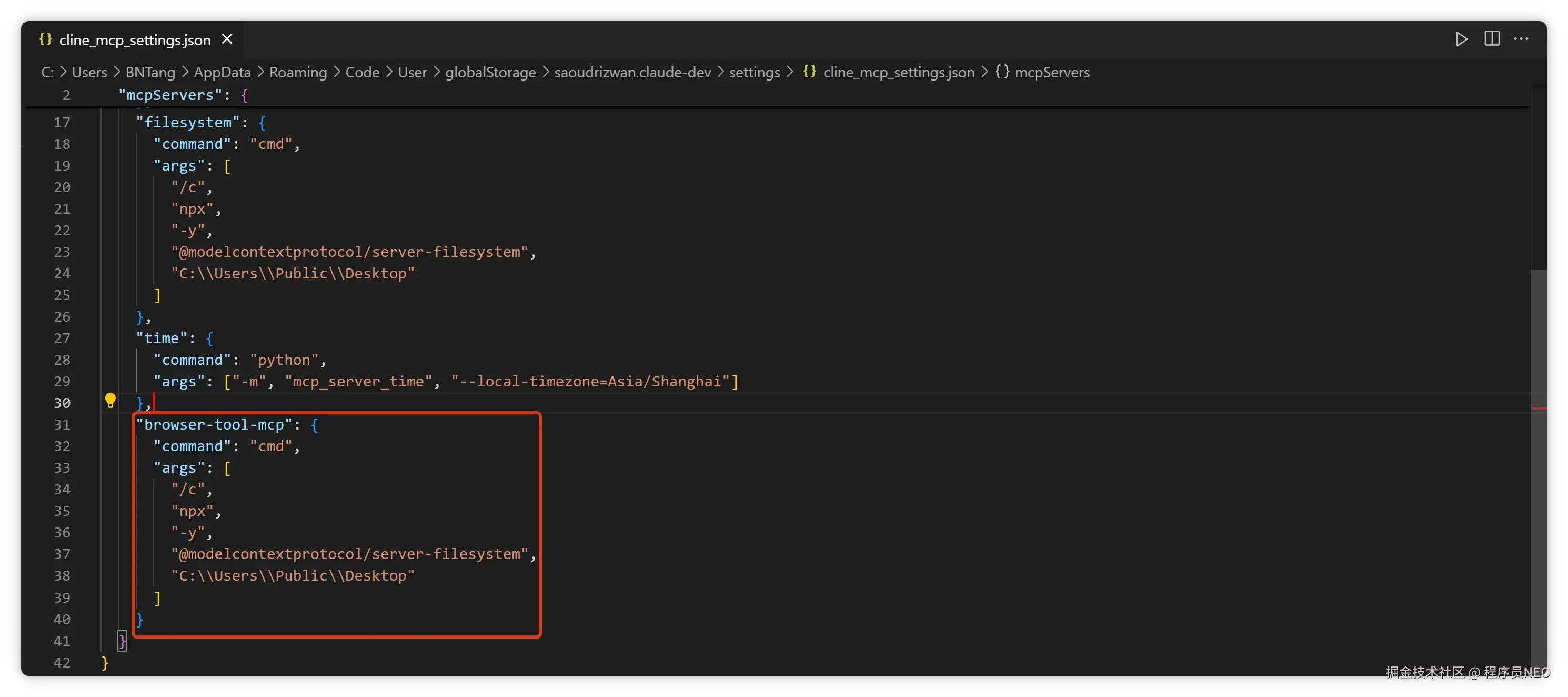The image size is (1568, 697).
Task: Click the JSON braces icon on the tab
Action: 46,39
